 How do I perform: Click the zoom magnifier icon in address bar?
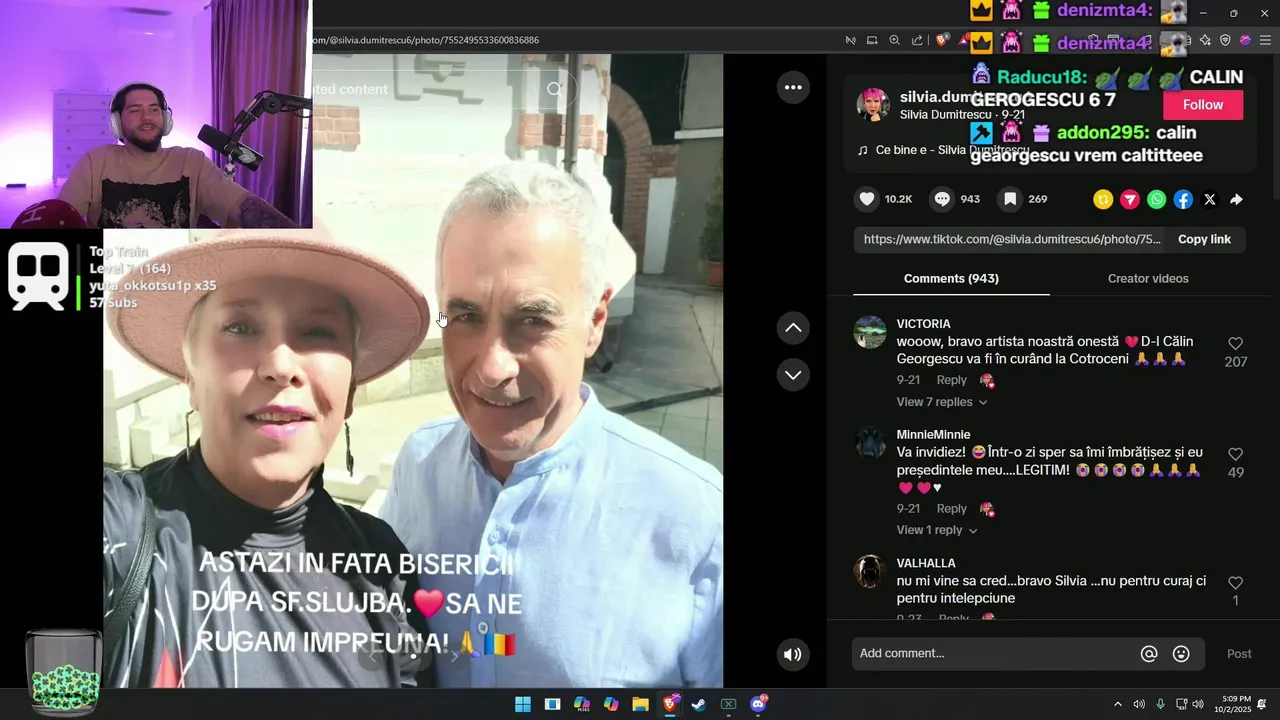click(x=894, y=40)
